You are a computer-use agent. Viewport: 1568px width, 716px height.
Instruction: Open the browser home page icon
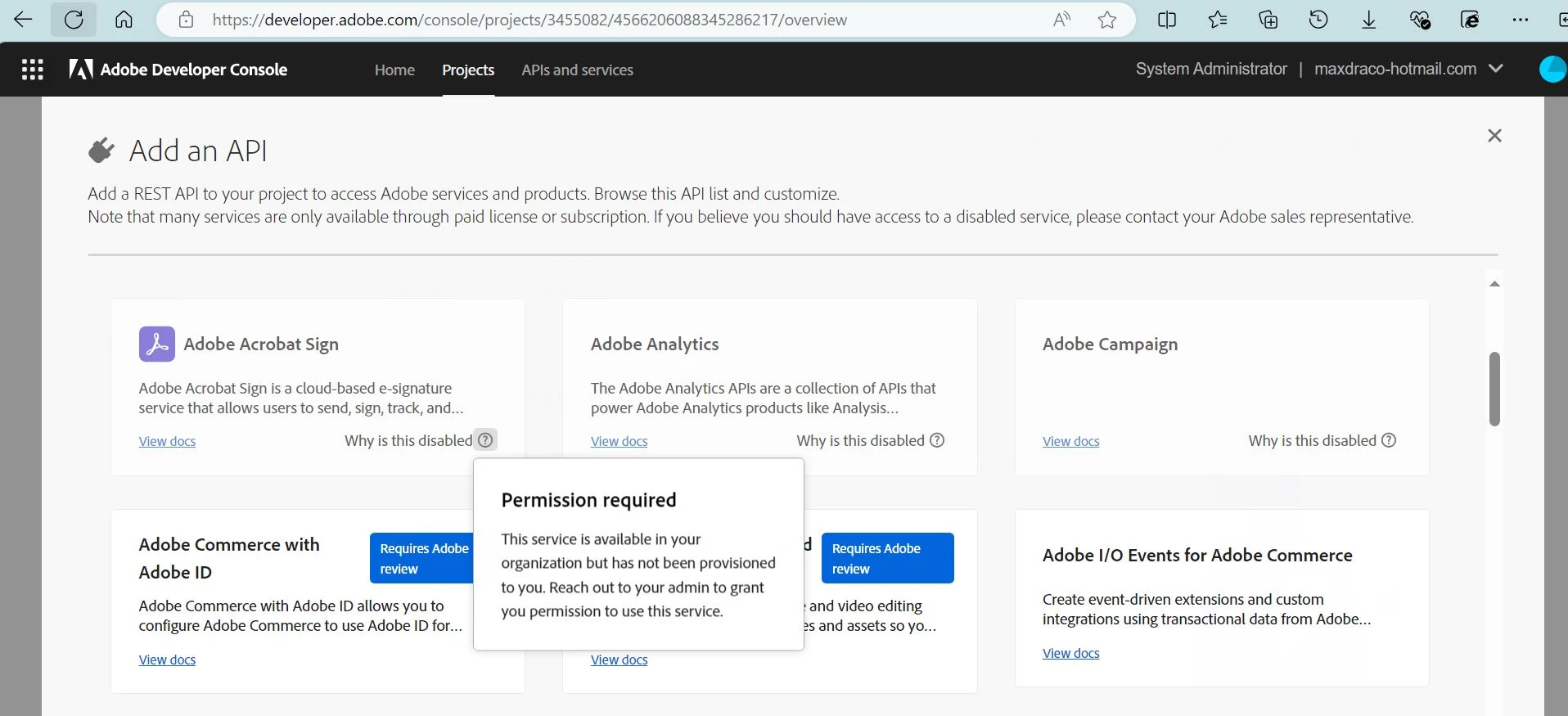click(124, 20)
